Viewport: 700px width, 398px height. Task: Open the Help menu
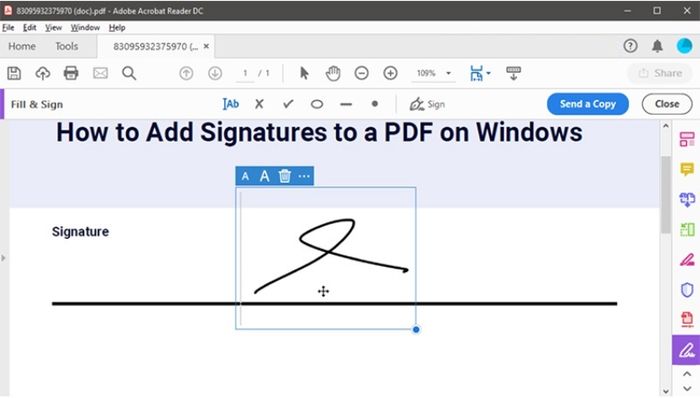click(x=117, y=28)
